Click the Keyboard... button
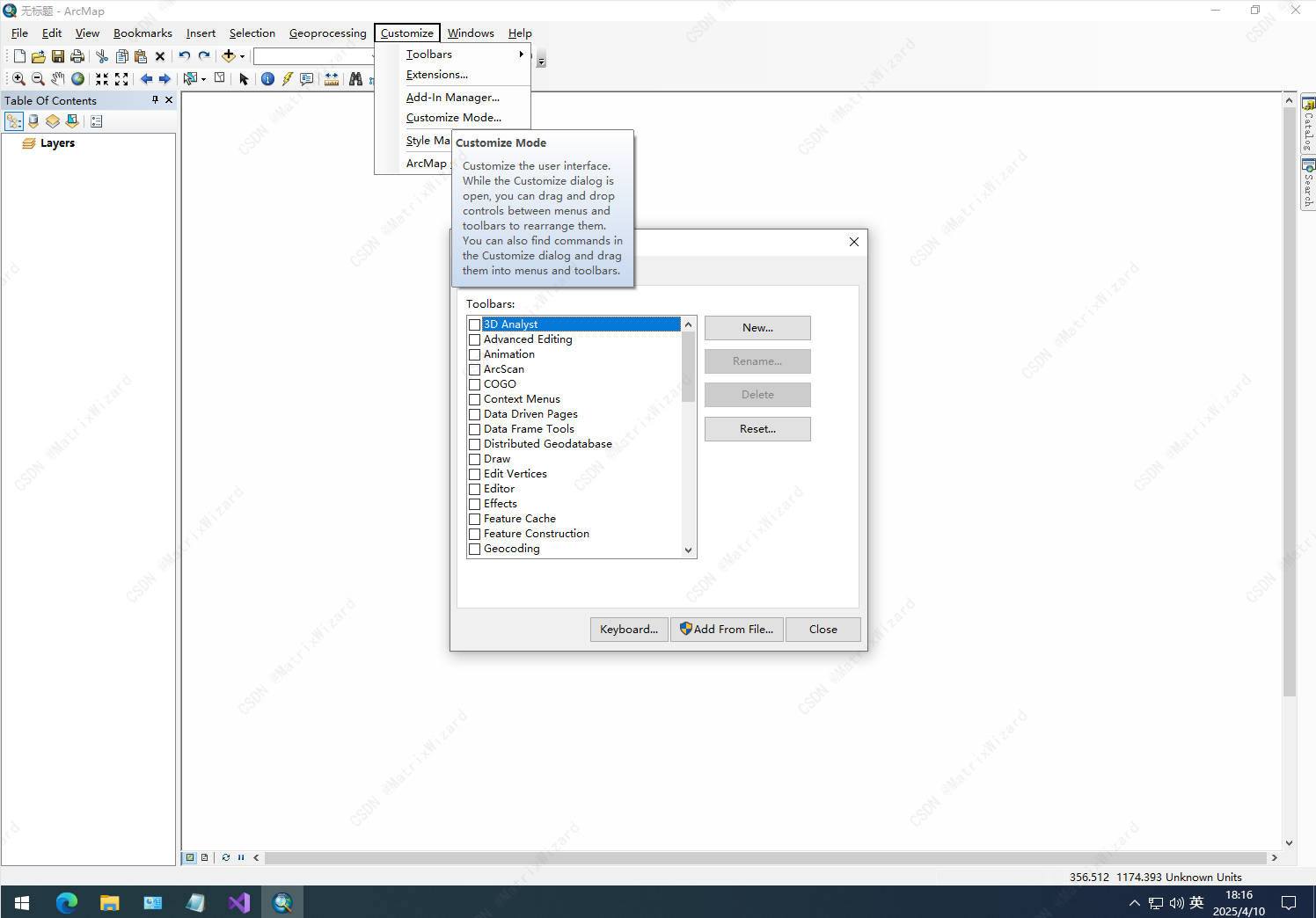The width and height of the screenshot is (1316, 918). coord(629,630)
